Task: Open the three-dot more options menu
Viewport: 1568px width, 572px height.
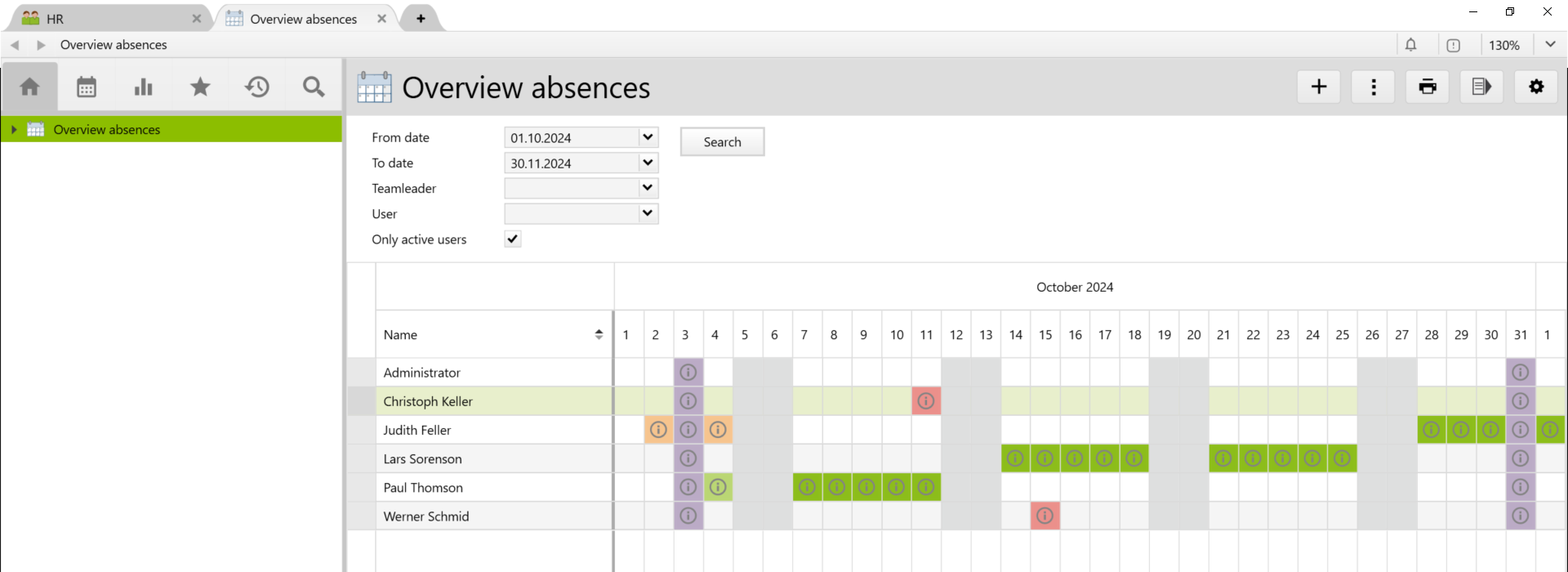Action: coord(1373,87)
